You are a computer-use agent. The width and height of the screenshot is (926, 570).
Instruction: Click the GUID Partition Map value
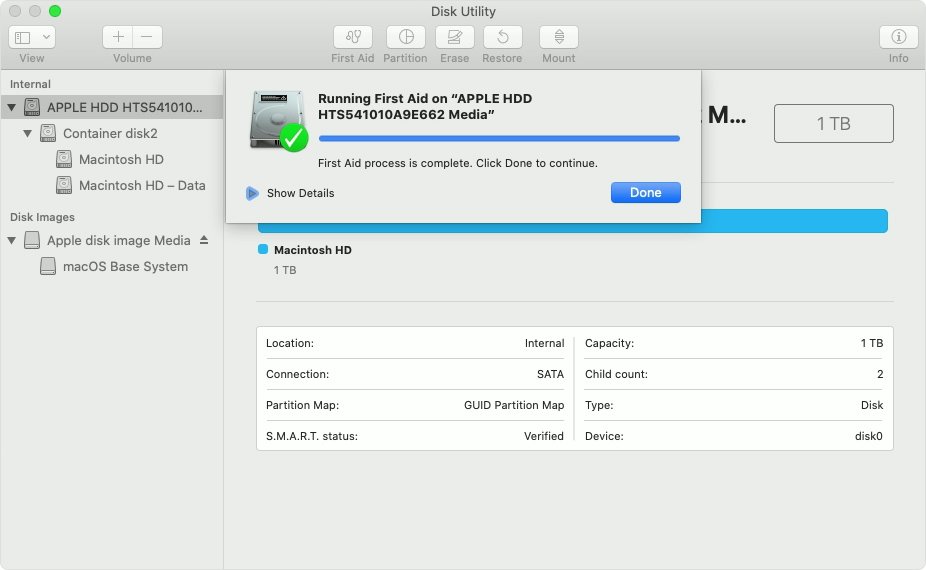click(x=514, y=405)
